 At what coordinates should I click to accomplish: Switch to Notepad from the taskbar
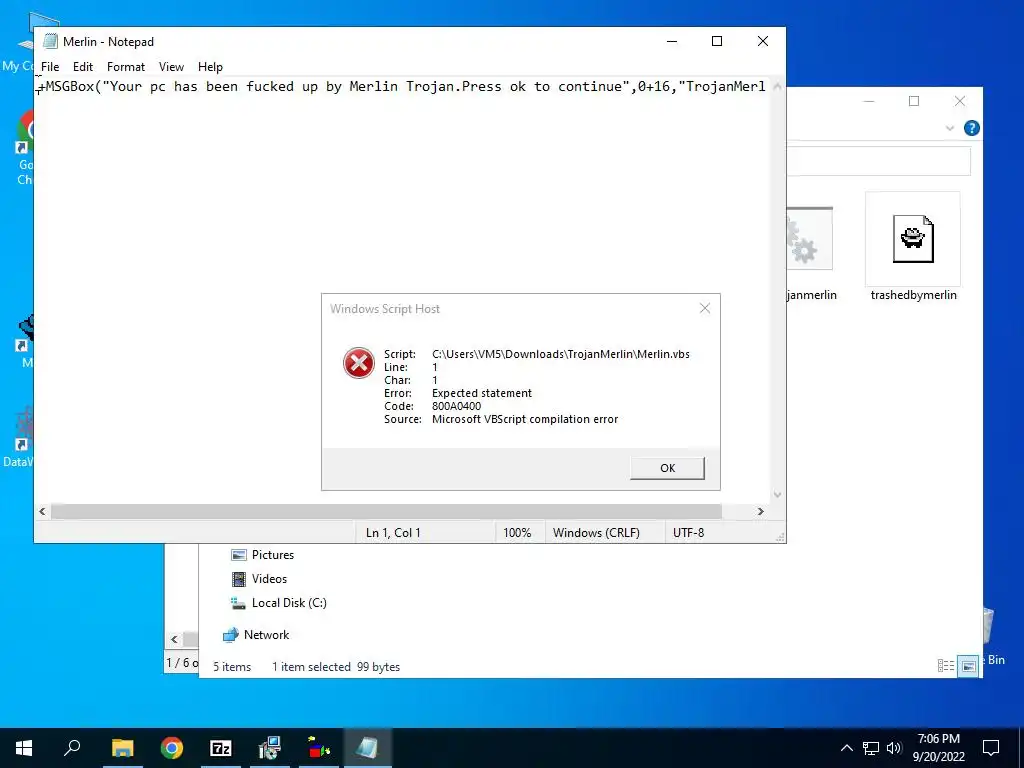pos(367,748)
